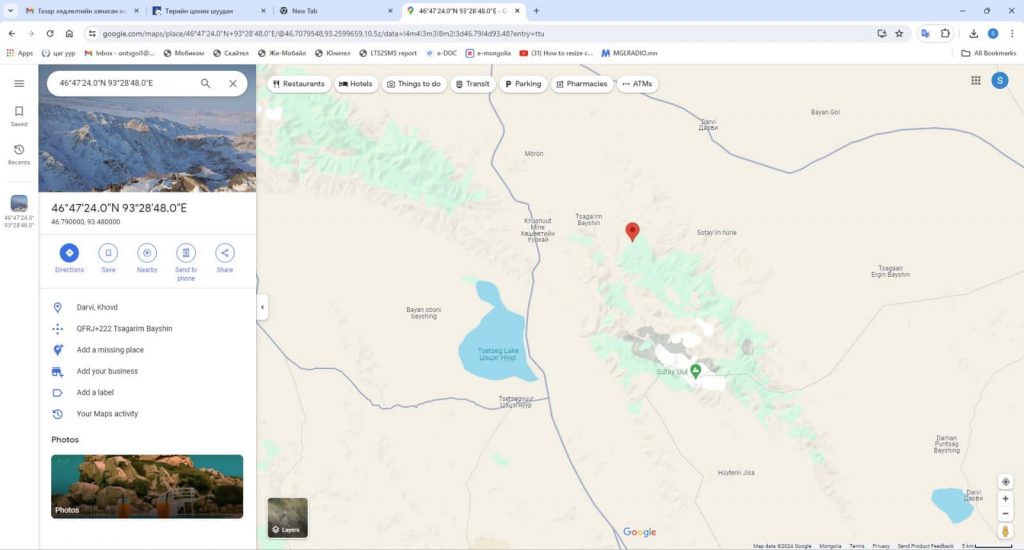
Task: Select the Hotels category chip
Action: [355, 84]
